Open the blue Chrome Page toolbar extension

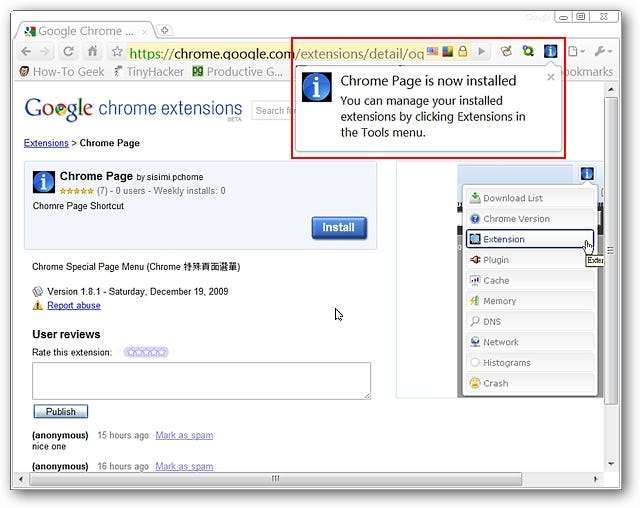click(550, 51)
